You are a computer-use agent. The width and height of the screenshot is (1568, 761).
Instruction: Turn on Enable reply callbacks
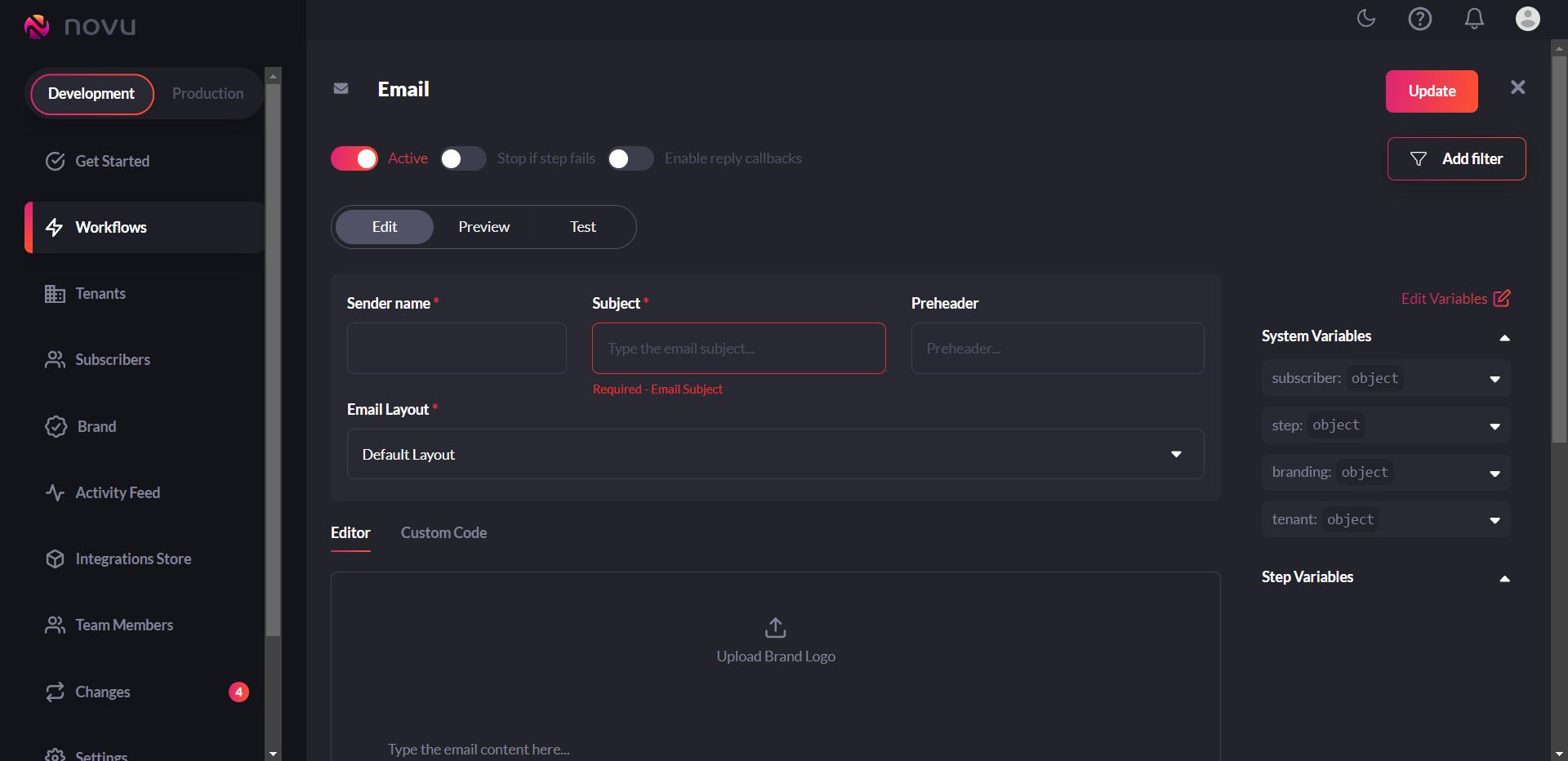(x=630, y=158)
